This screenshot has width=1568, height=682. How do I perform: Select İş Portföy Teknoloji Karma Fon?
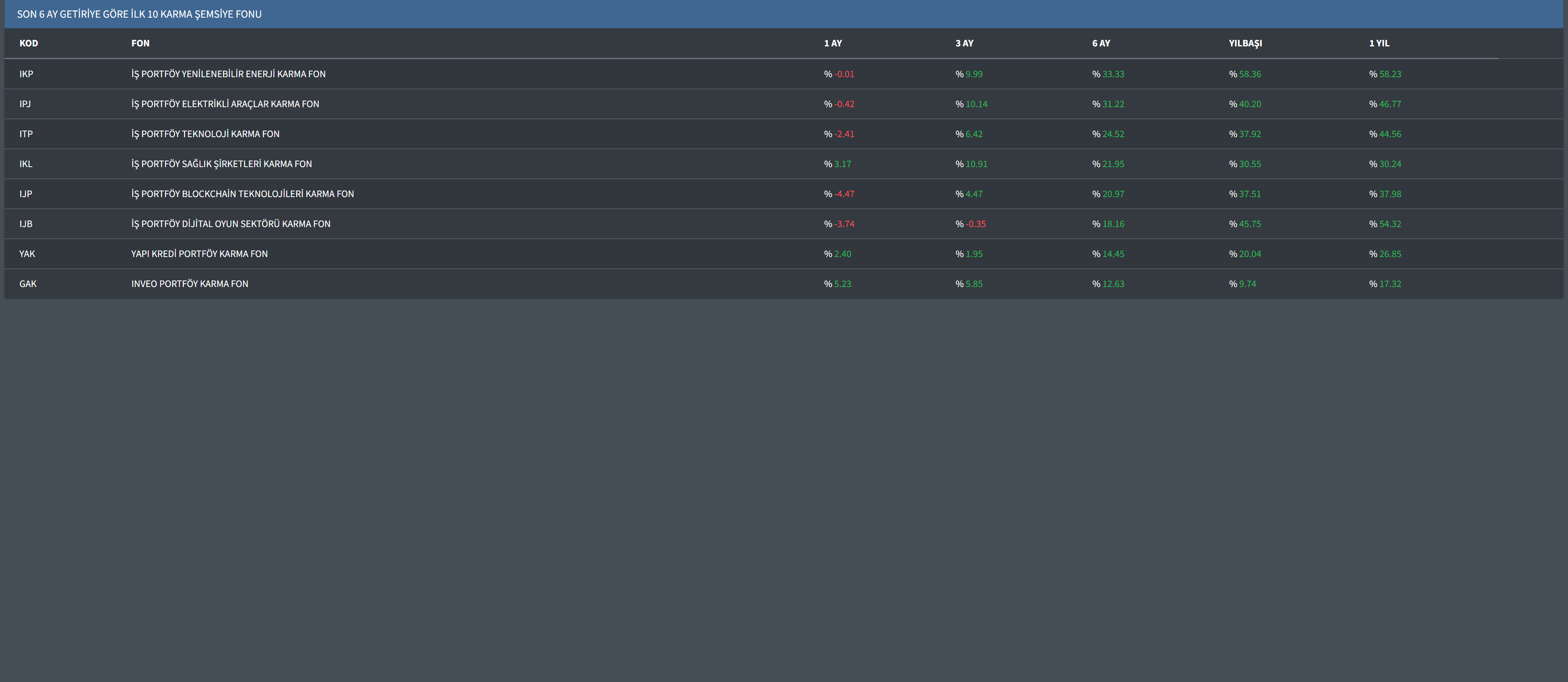(x=205, y=134)
